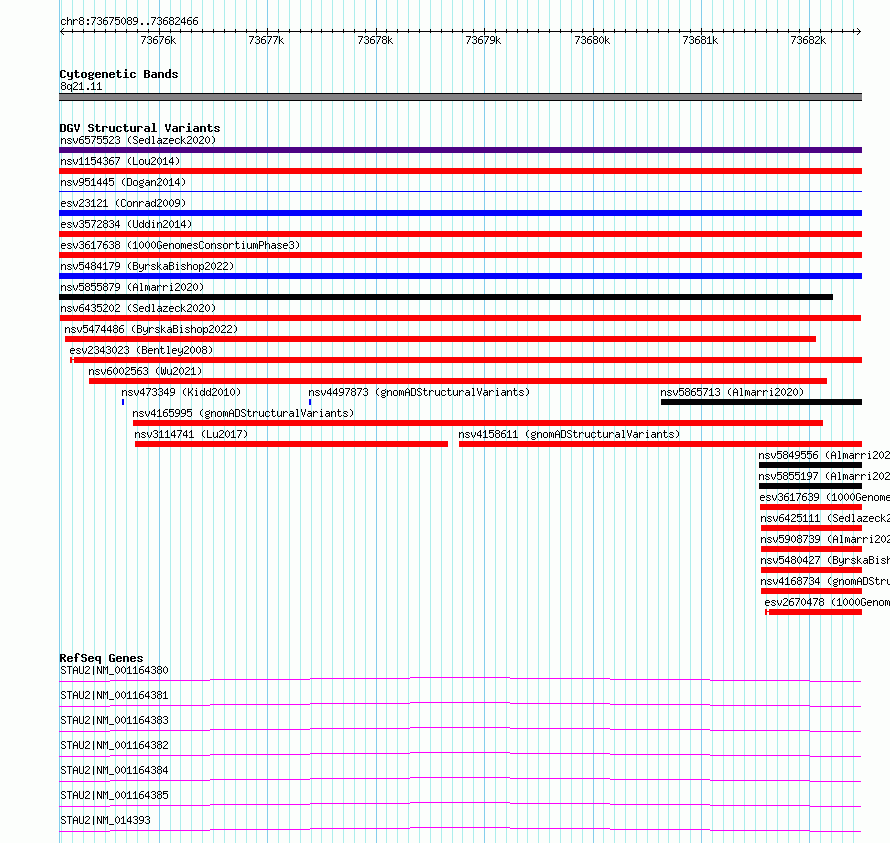
Task: Select nsv4158611 (gnomADStructuralVariants) label
Action: pos(569,434)
